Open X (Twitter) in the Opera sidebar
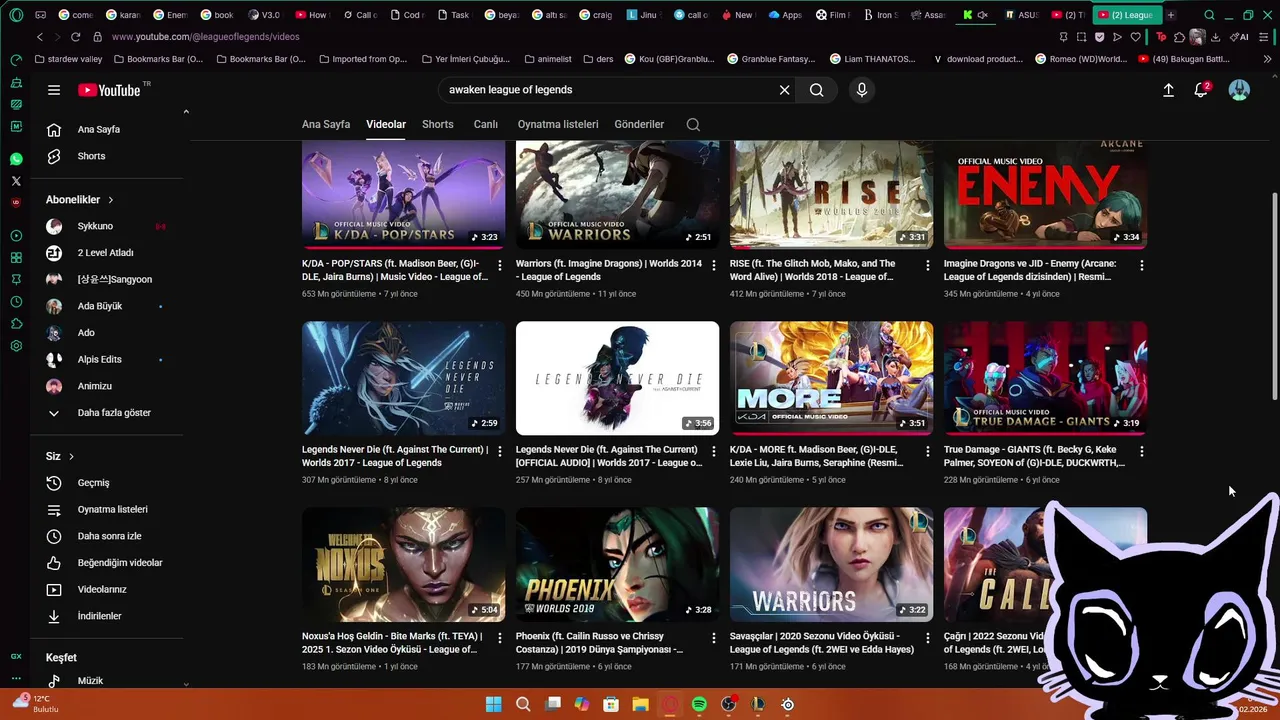Screen dimensions: 1280x720 [16, 181]
